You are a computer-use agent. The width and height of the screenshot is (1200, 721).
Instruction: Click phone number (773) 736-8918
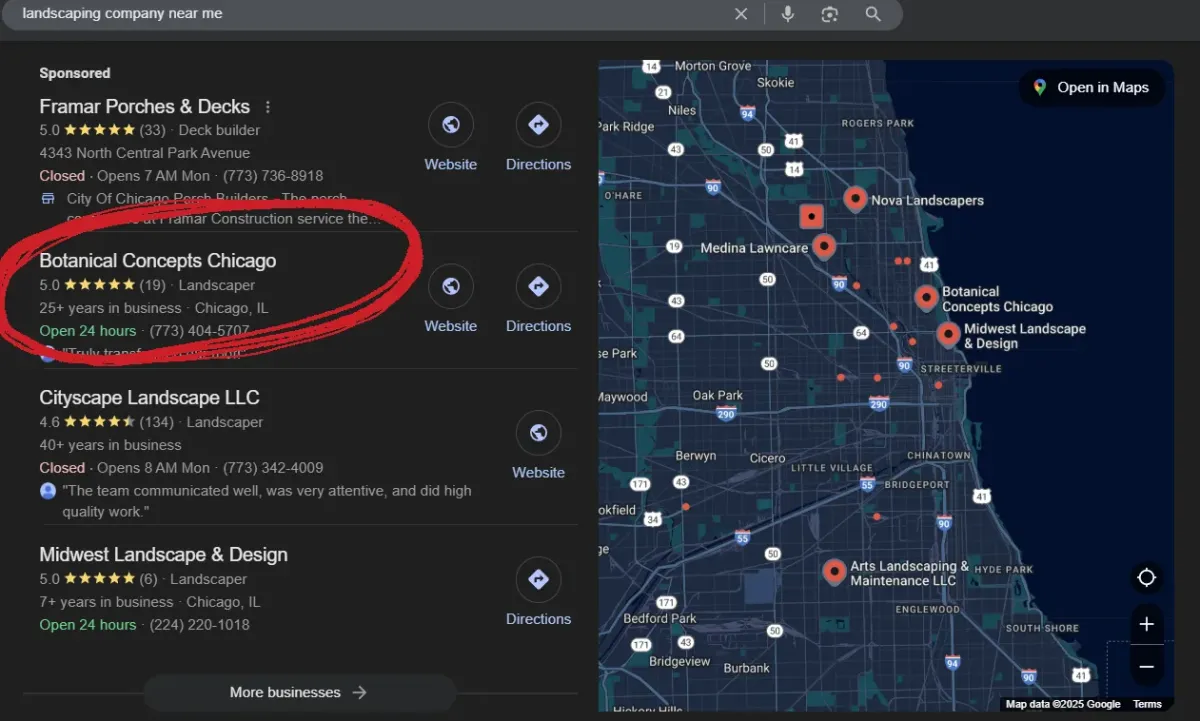pyautogui.click(x=273, y=176)
